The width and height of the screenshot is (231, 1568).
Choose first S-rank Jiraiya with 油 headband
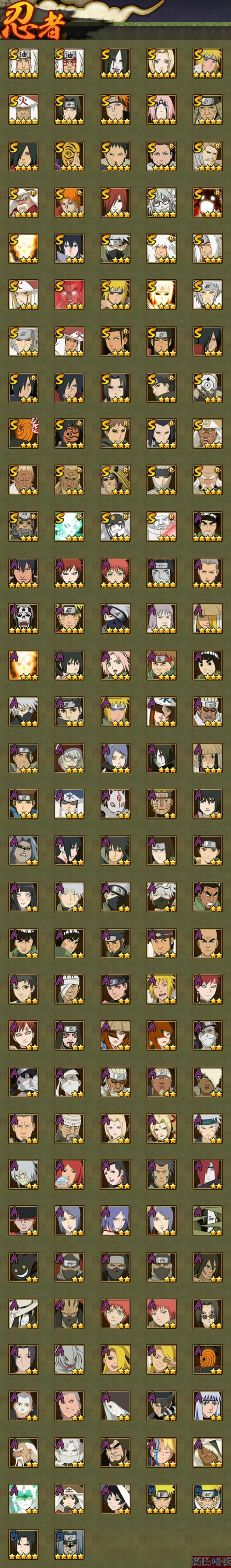pos(23,63)
